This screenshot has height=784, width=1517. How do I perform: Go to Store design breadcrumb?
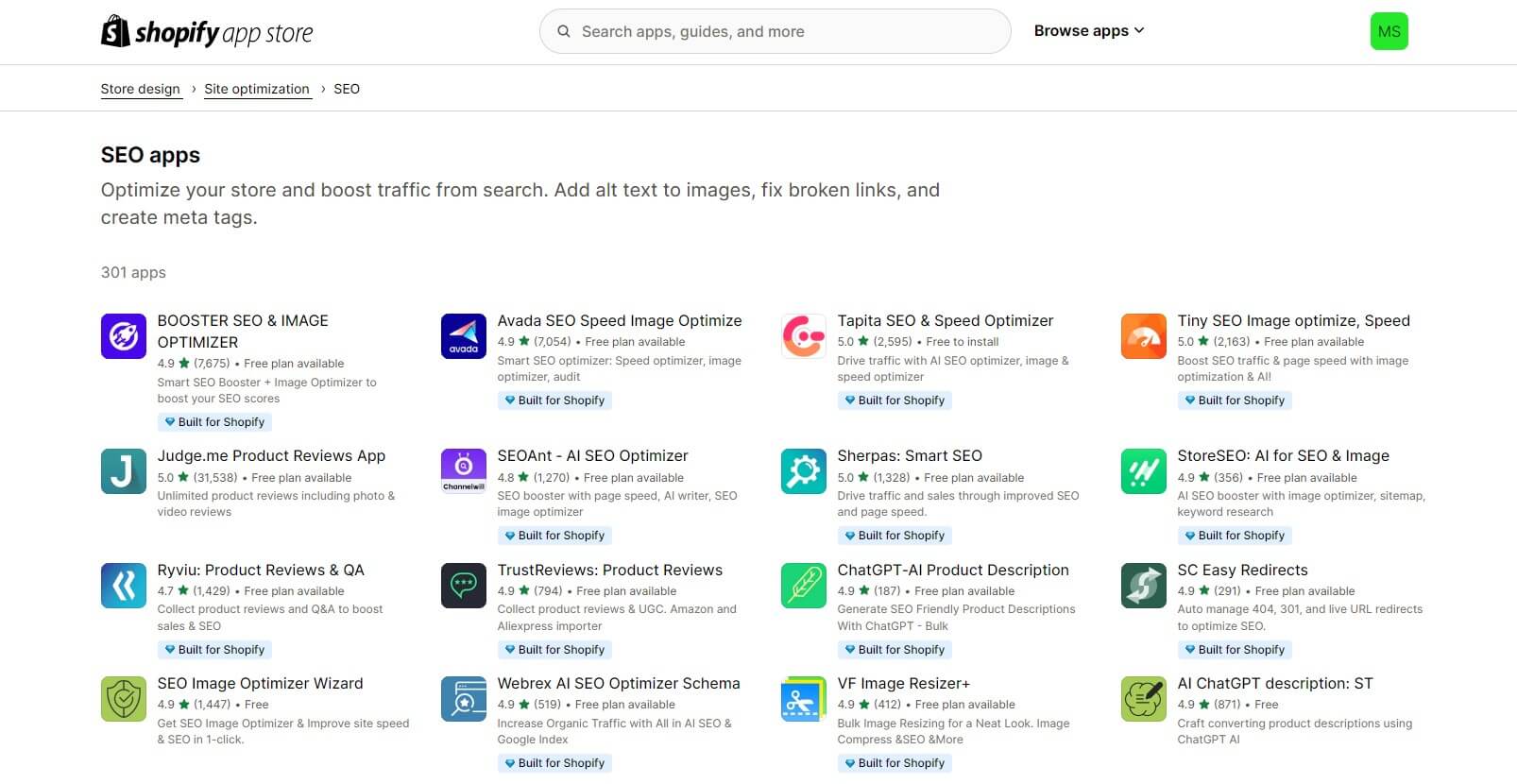[141, 89]
